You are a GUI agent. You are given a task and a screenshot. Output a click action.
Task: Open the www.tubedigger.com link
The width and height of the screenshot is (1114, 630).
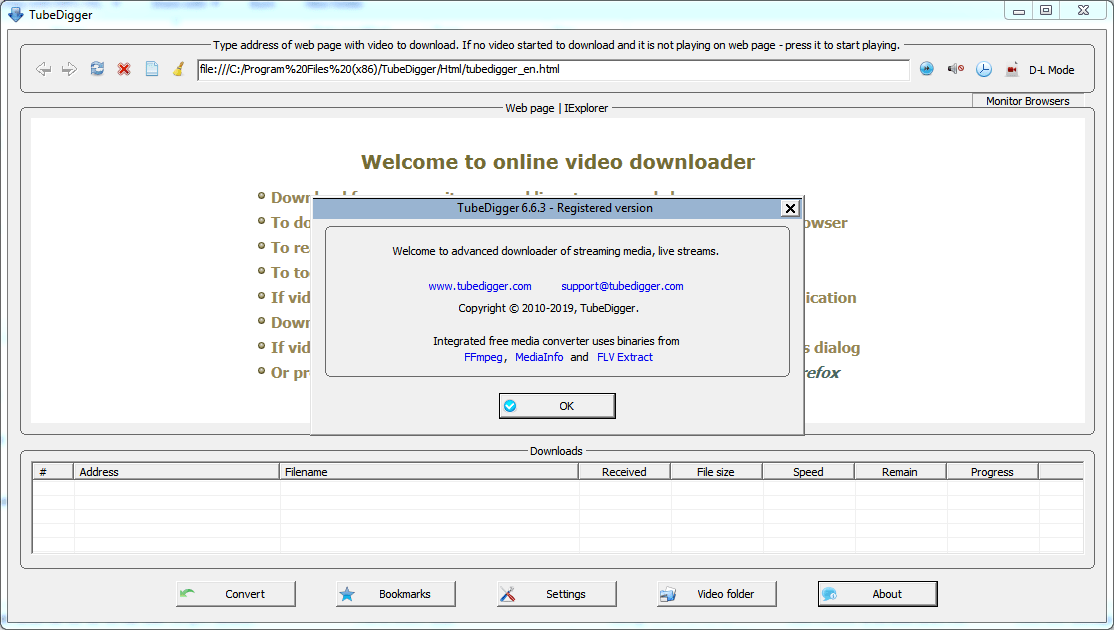[x=480, y=286]
